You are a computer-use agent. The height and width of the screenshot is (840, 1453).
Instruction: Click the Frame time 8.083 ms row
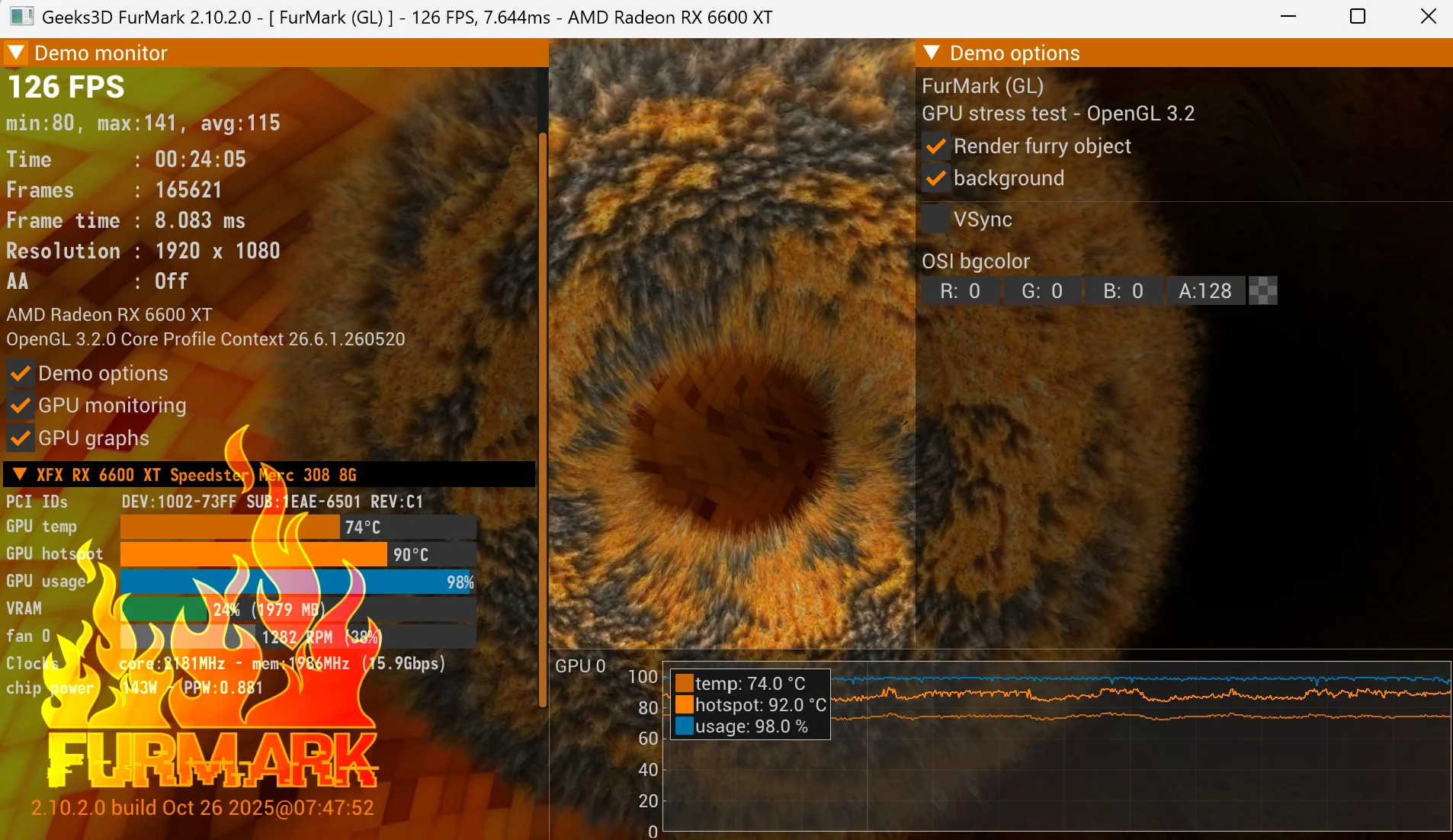coord(126,220)
